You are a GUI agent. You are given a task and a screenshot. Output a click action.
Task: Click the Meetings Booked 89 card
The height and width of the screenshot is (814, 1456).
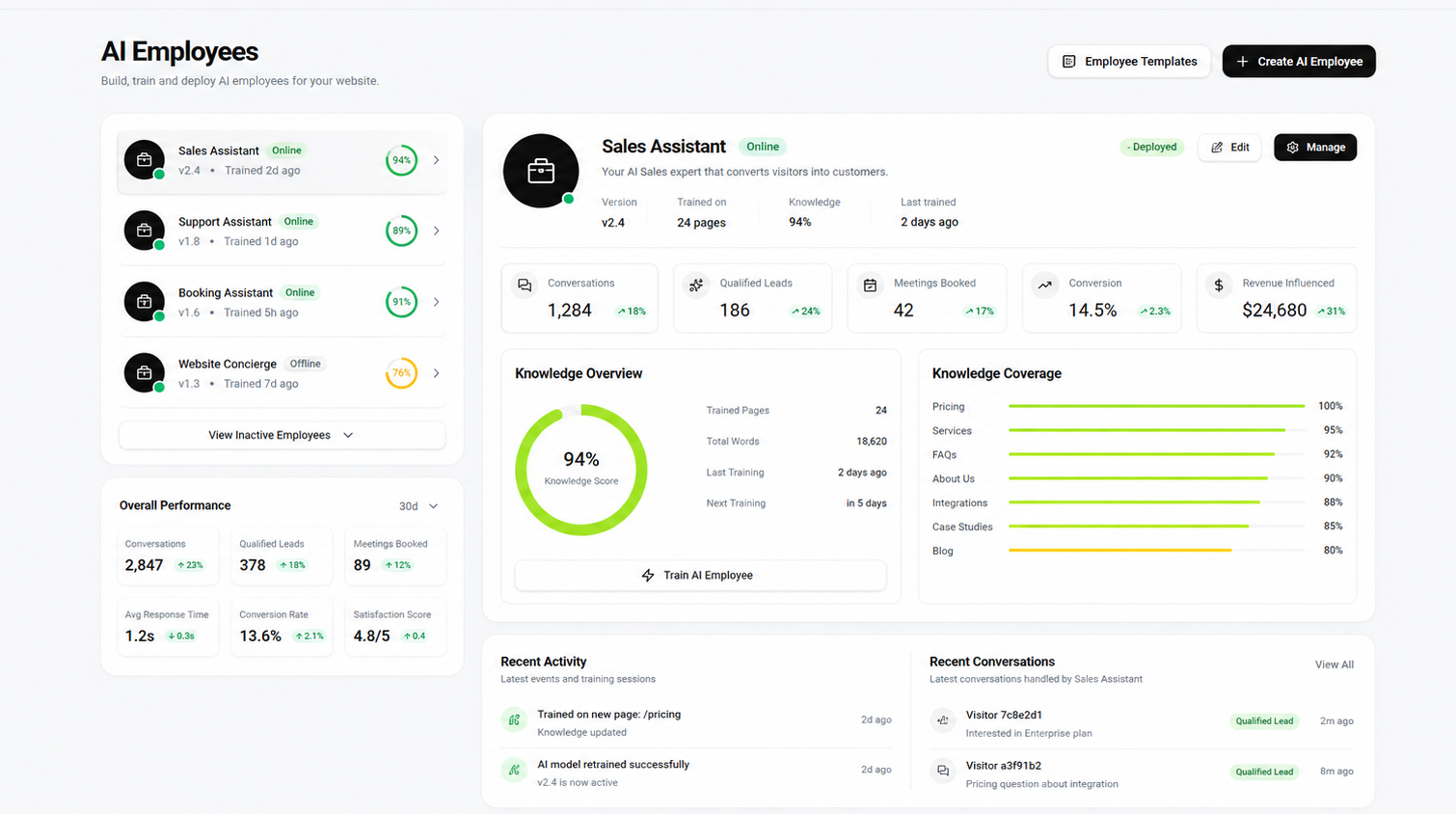tap(395, 556)
